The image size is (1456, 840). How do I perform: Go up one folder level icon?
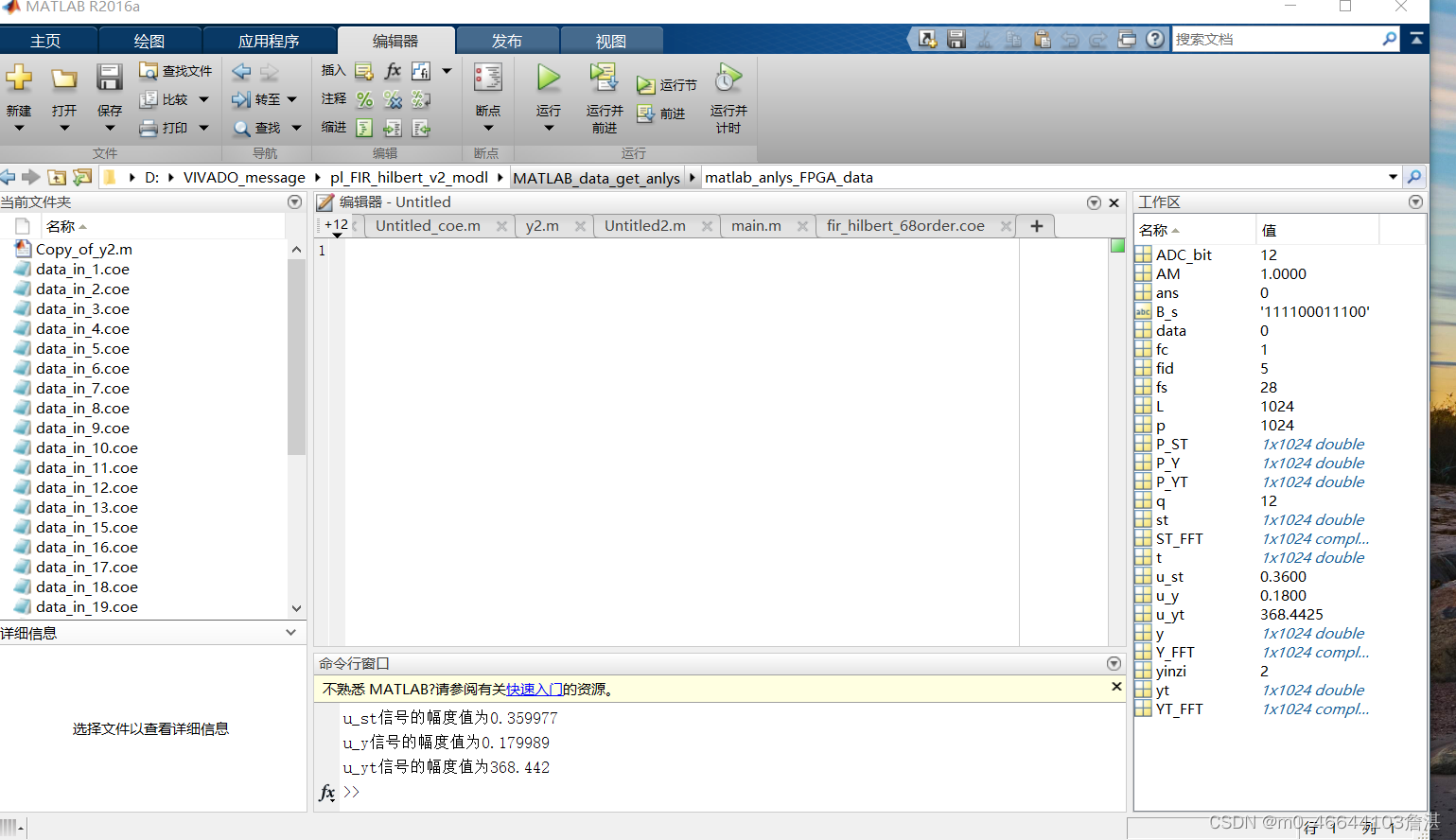pos(57,177)
